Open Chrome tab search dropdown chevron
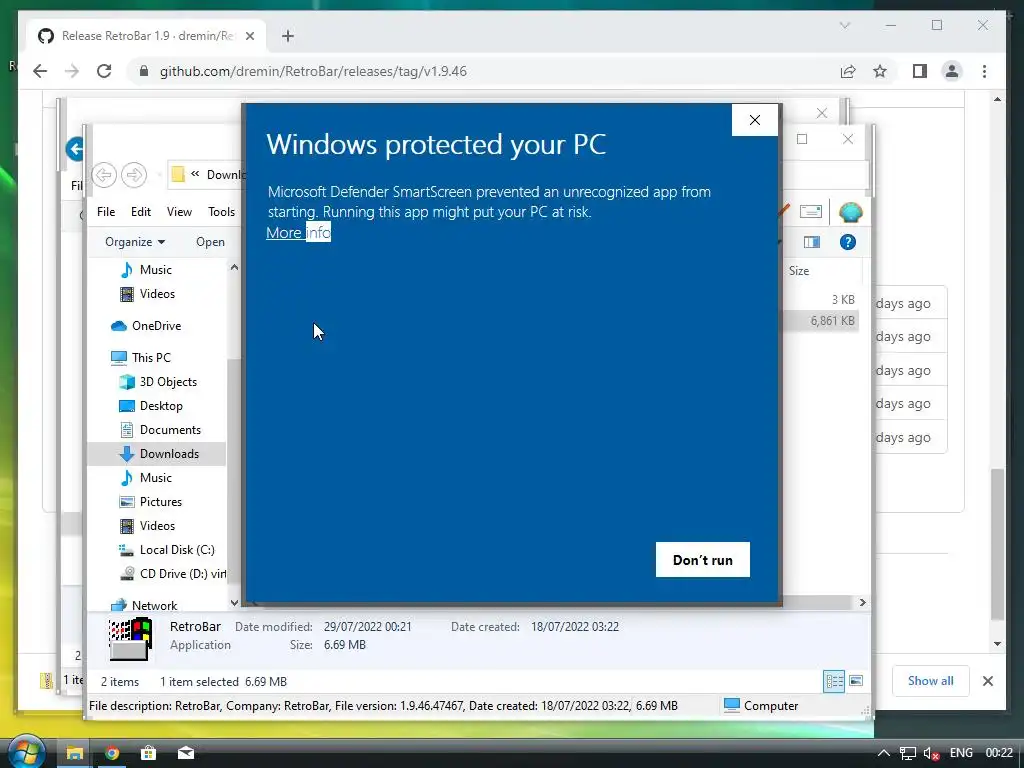This screenshot has height=768, width=1024. (x=844, y=25)
